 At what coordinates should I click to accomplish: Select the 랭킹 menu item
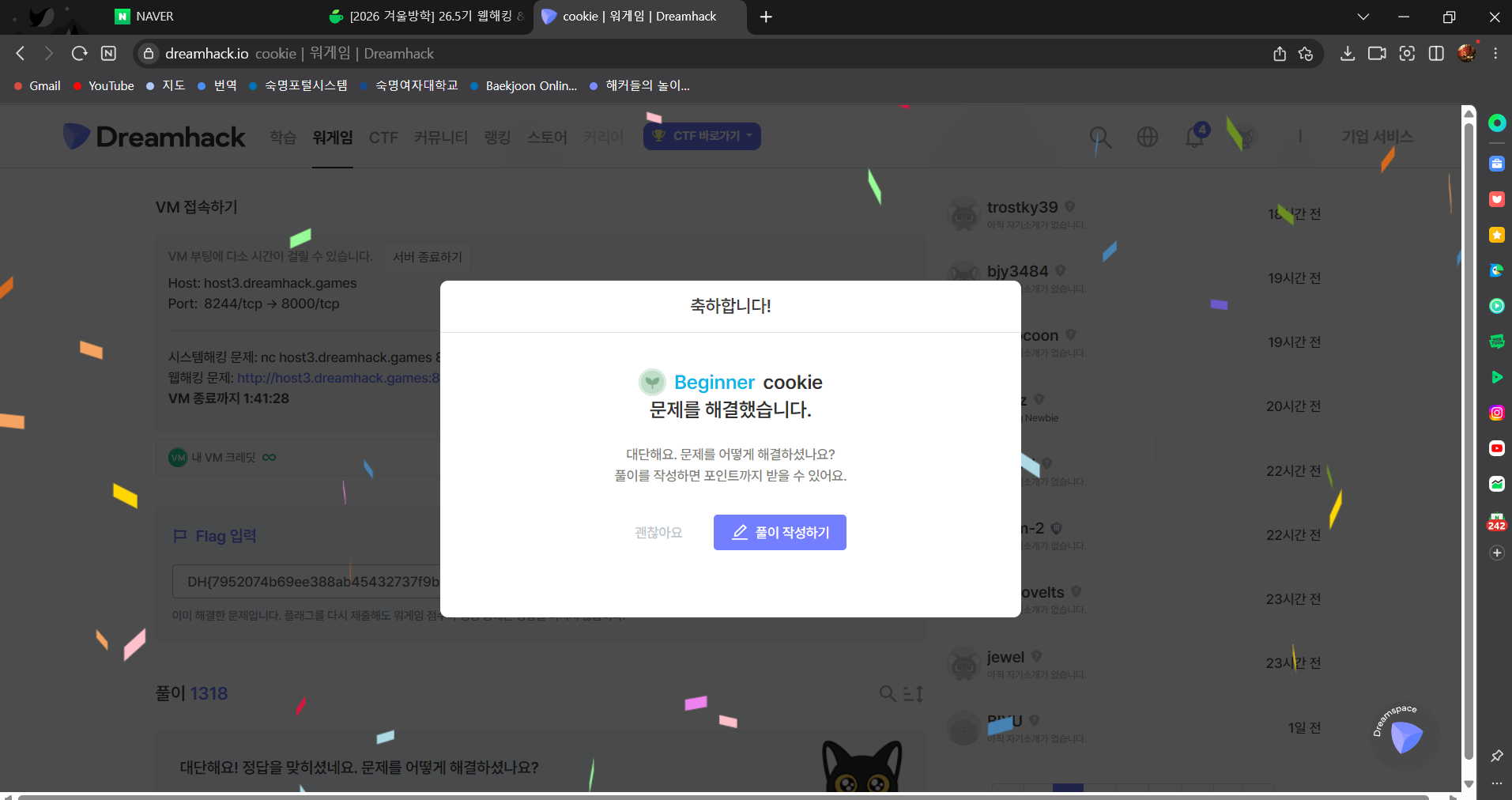[496, 137]
